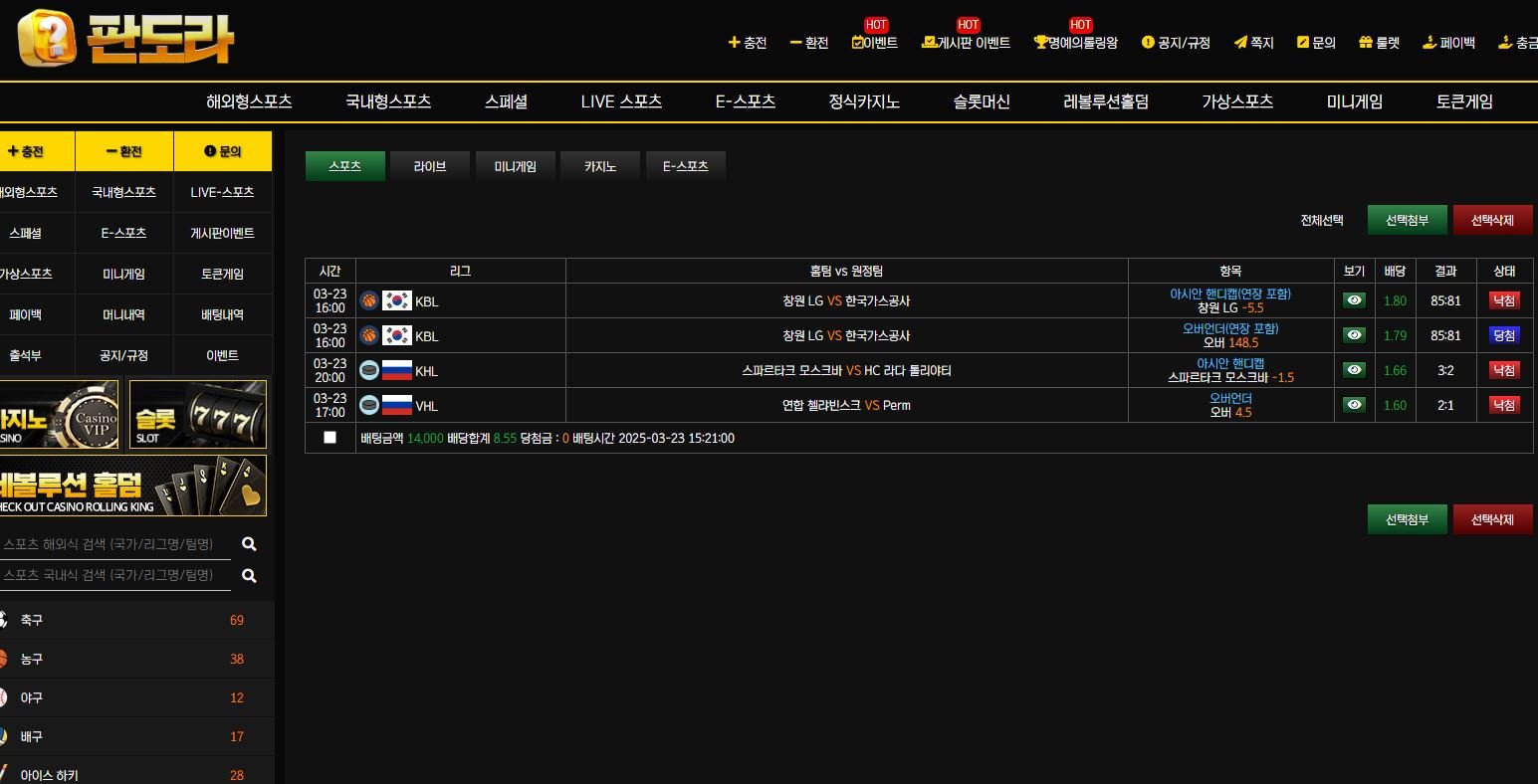Click the Russian flag in VHL row
This screenshot has width=1538, height=784.
(397, 405)
